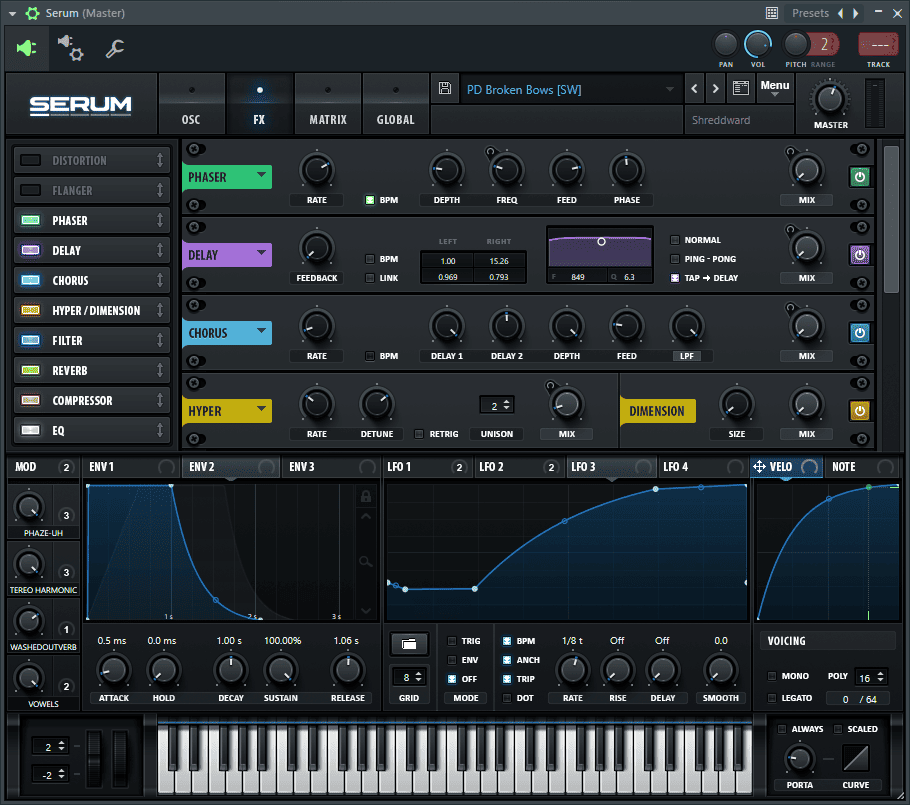Click the envelope ATTACK knob
The height and width of the screenshot is (805, 910).
coord(113,670)
